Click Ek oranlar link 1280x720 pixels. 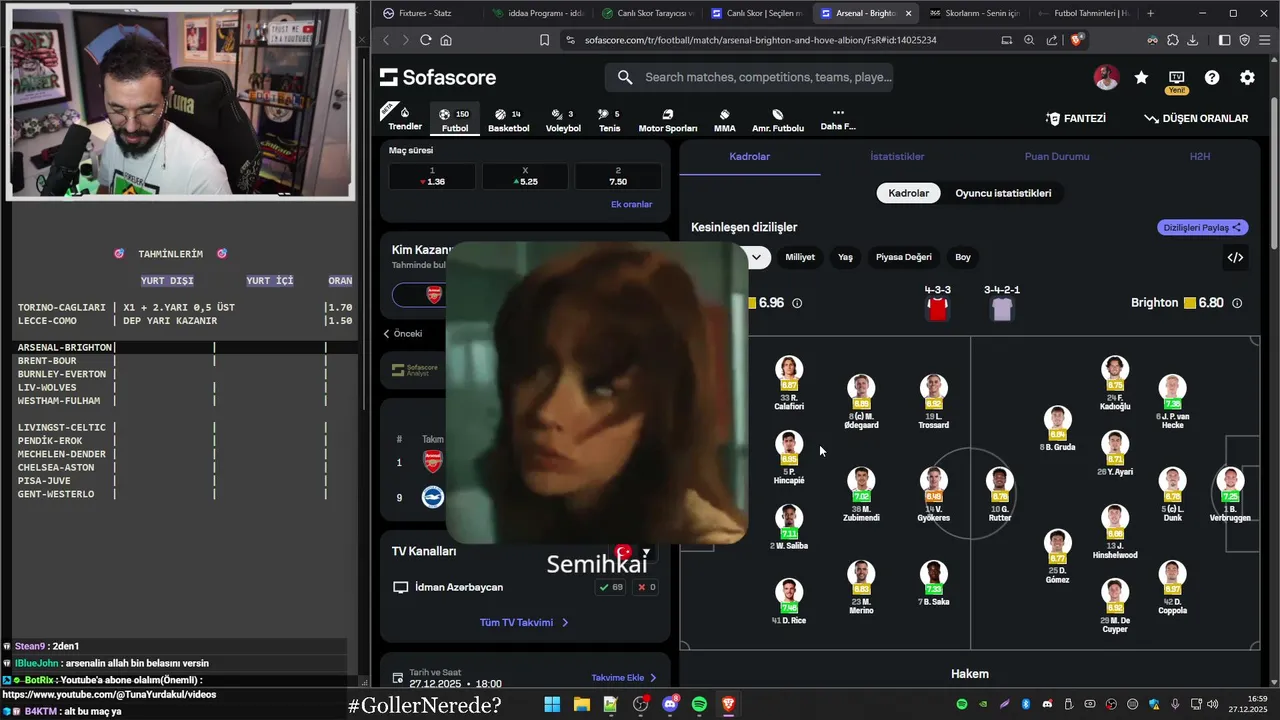[x=631, y=204]
